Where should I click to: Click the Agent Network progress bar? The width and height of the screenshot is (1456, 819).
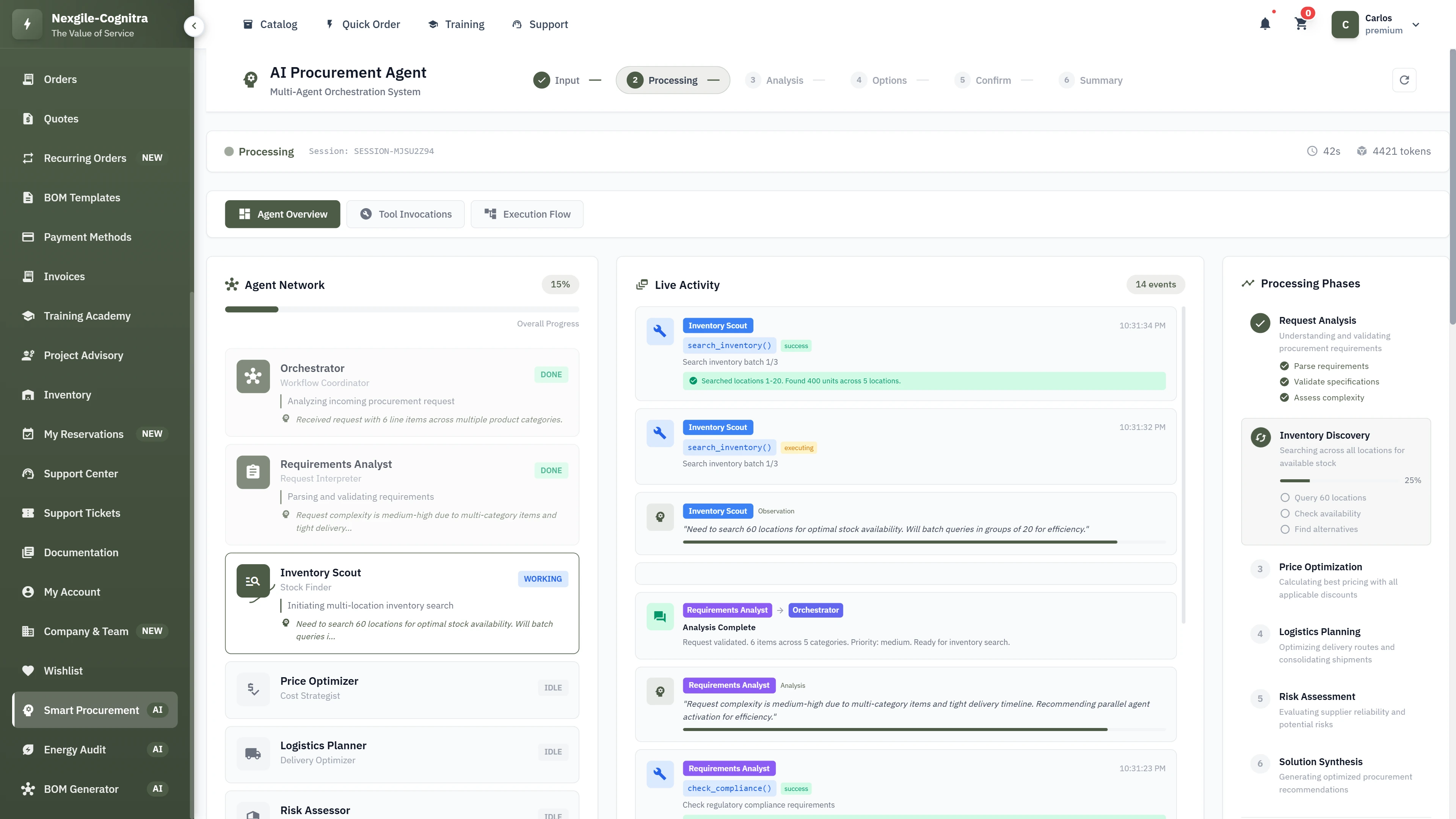click(x=402, y=309)
